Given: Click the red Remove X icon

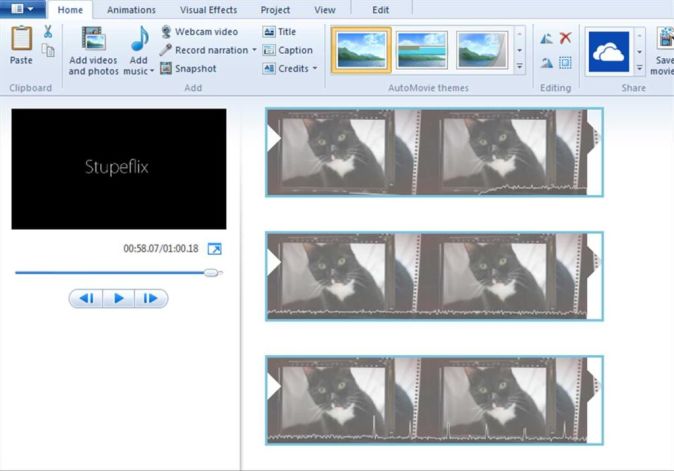Looking at the screenshot, I should tap(566, 38).
